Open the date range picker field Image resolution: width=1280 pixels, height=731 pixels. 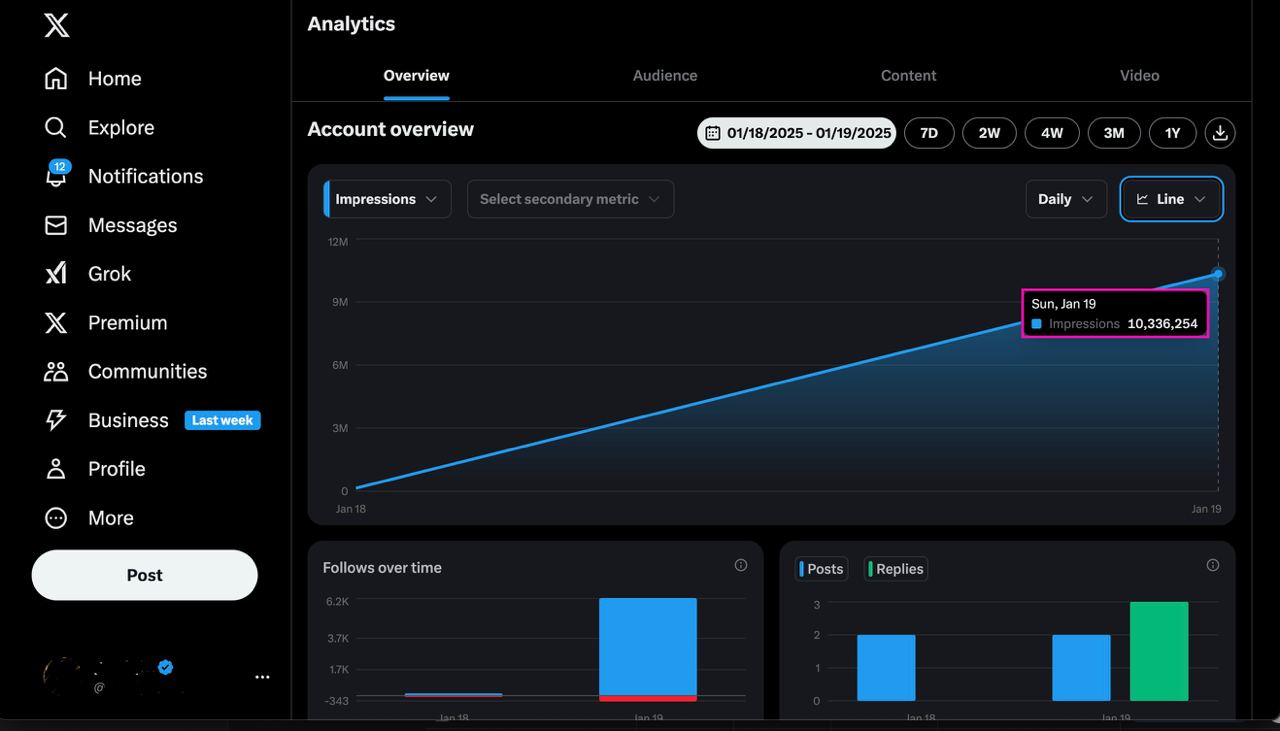[797, 133]
